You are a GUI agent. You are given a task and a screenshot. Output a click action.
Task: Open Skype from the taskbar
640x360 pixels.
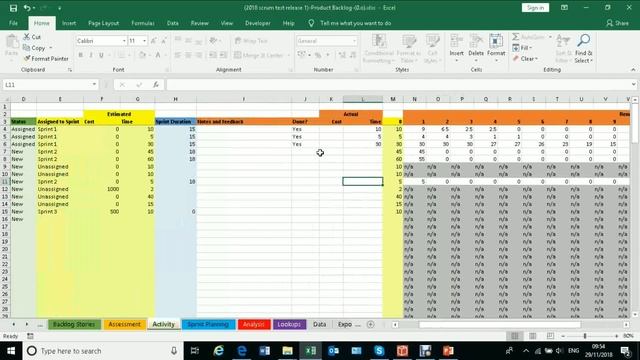tap(379, 351)
